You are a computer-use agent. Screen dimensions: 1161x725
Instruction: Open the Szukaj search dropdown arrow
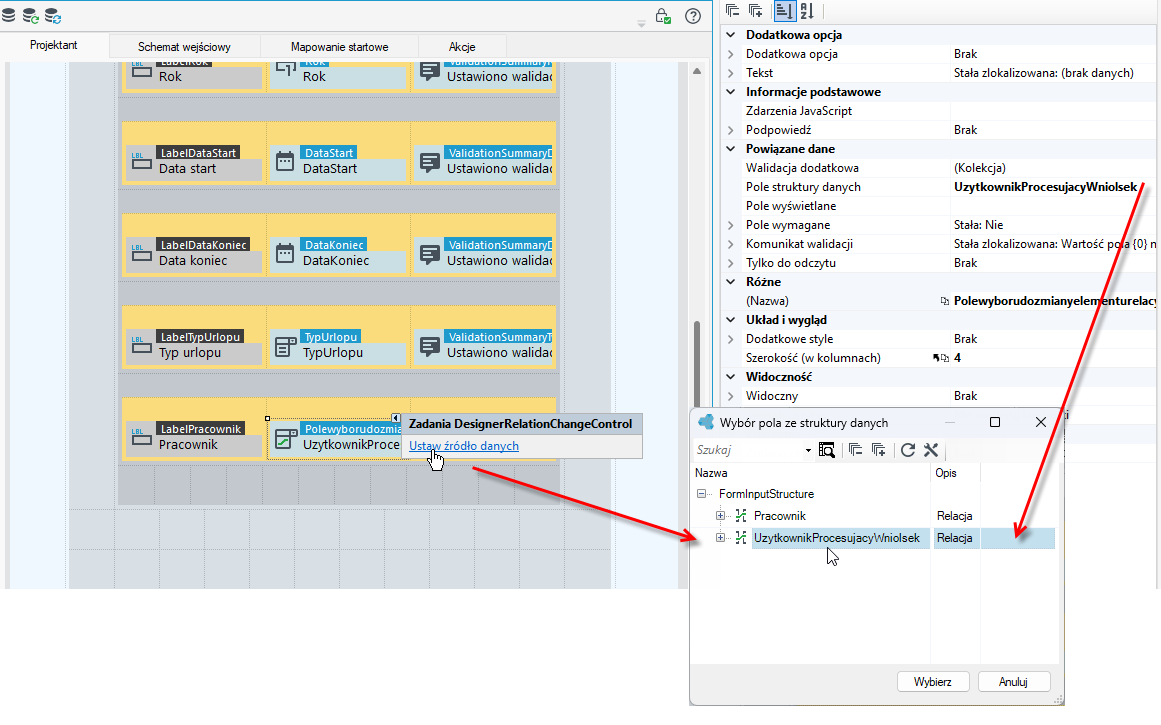(x=808, y=450)
